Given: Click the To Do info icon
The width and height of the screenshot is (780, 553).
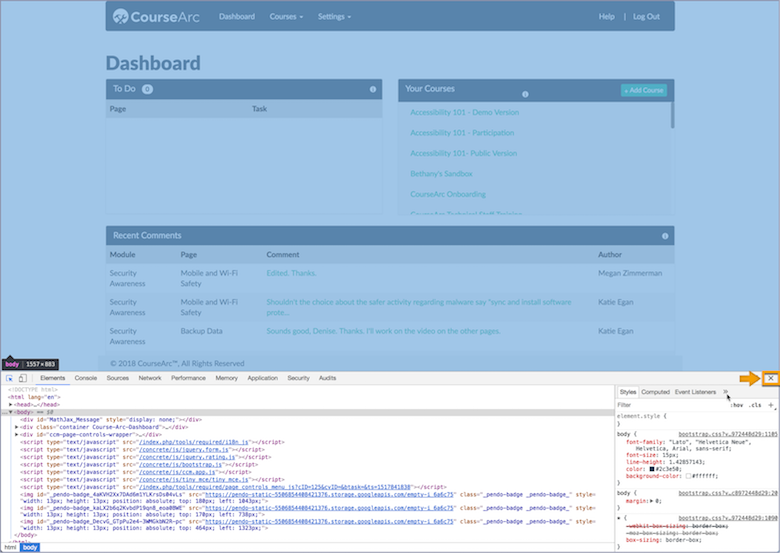Looking at the screenshot, I should coord(373,90).
